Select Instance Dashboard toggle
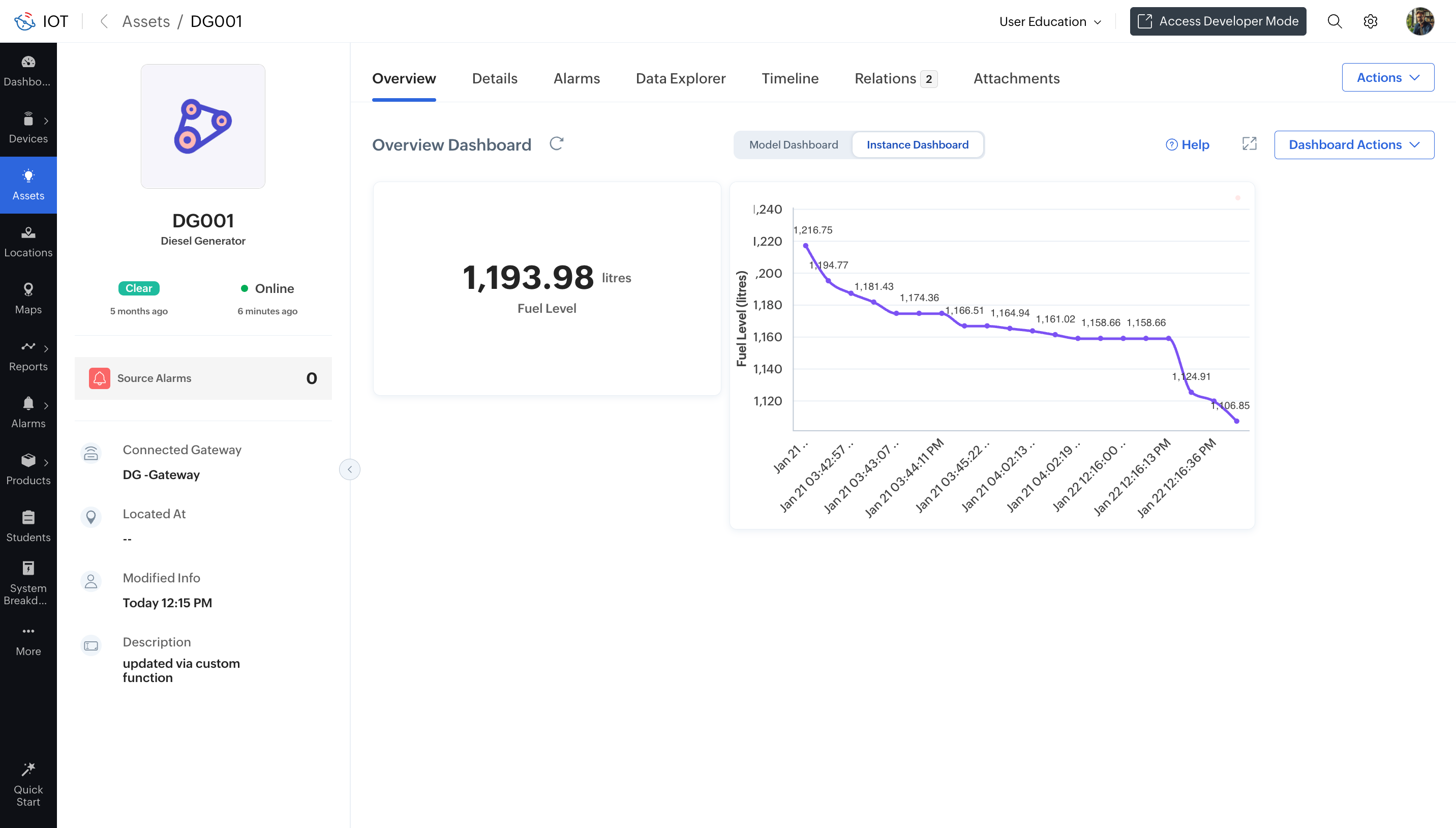Image resolution: width=1456 pixels, height=828 pixels. [x=917, y=144]
